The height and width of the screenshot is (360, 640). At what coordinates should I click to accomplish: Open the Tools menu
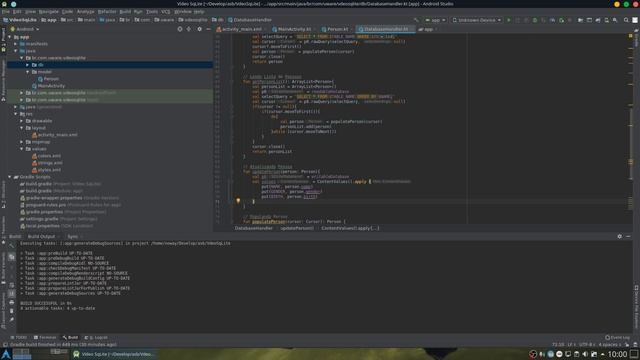pyautogui.click(x=152, y=12)
